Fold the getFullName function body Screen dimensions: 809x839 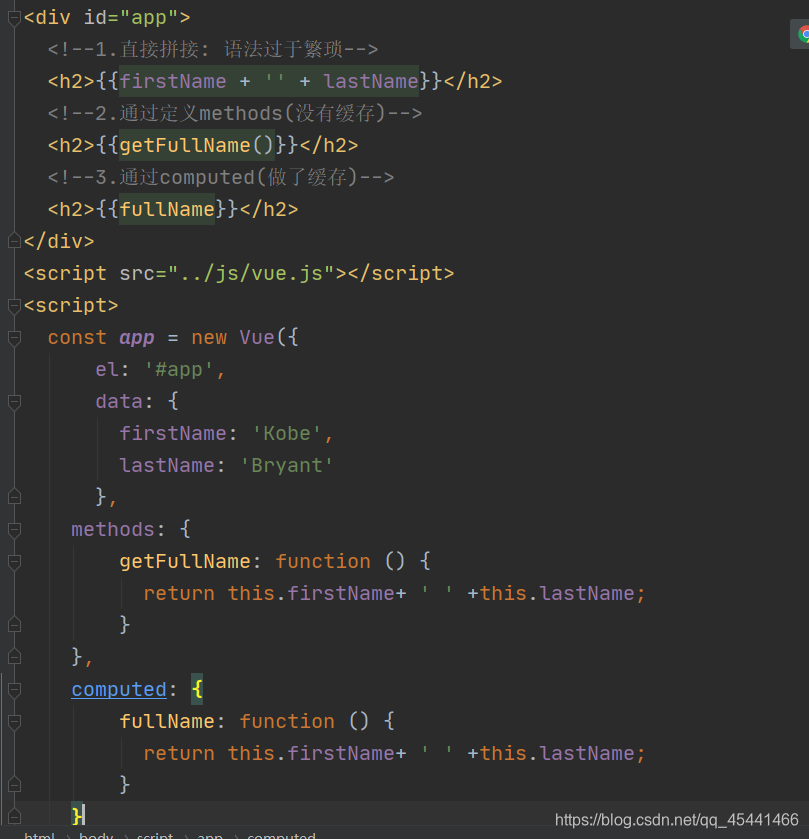coord(14,562)
